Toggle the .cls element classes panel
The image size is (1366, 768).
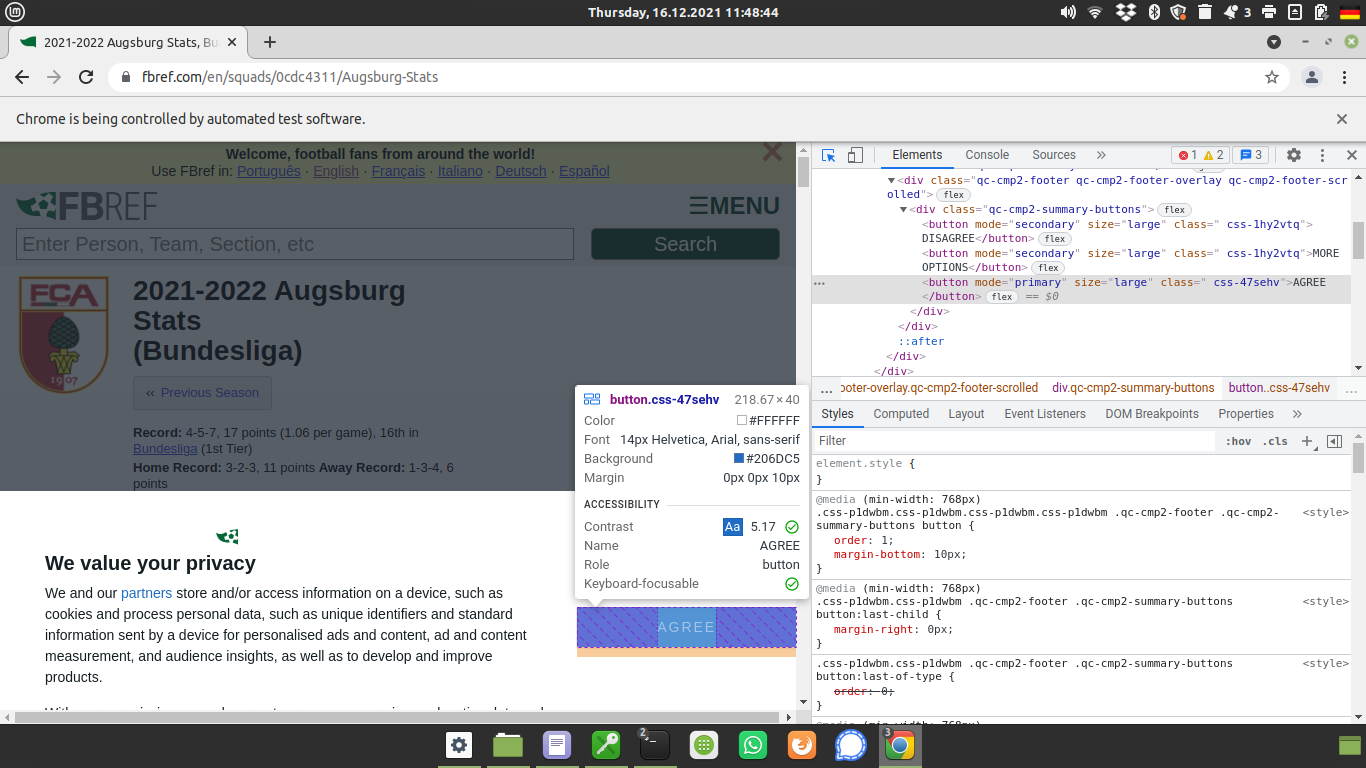click(x=1275, y=441)
